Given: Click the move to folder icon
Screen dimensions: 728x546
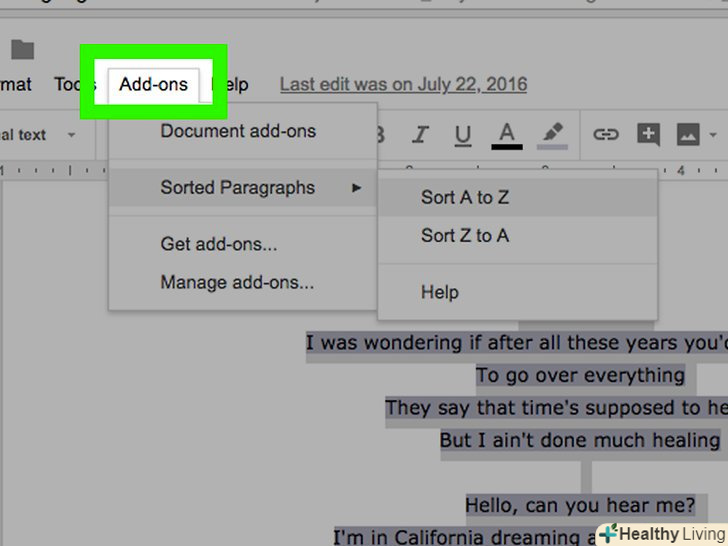Looking at the screenshot, I should coord(23,50).
